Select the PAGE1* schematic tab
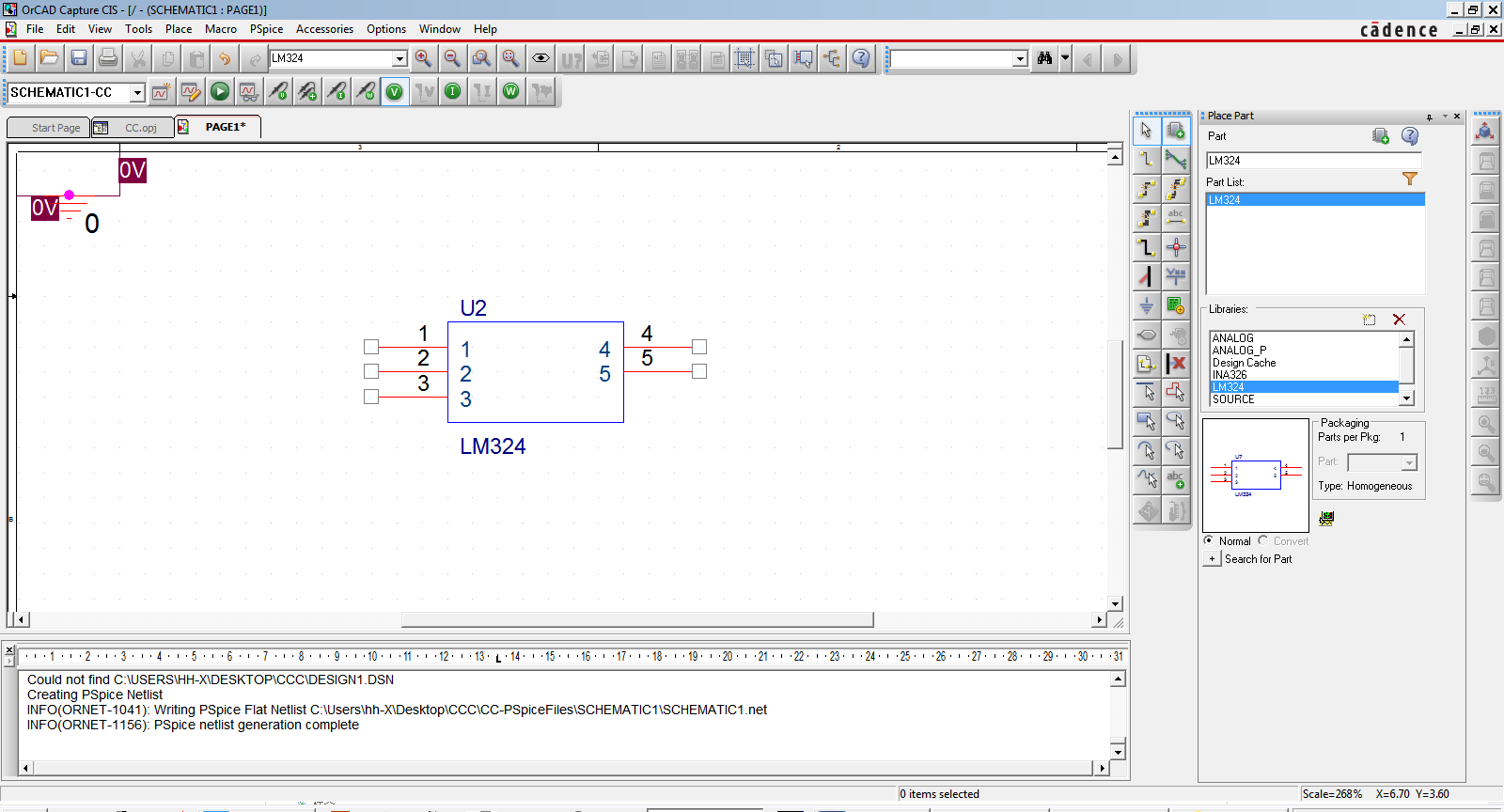 [218, 127]
